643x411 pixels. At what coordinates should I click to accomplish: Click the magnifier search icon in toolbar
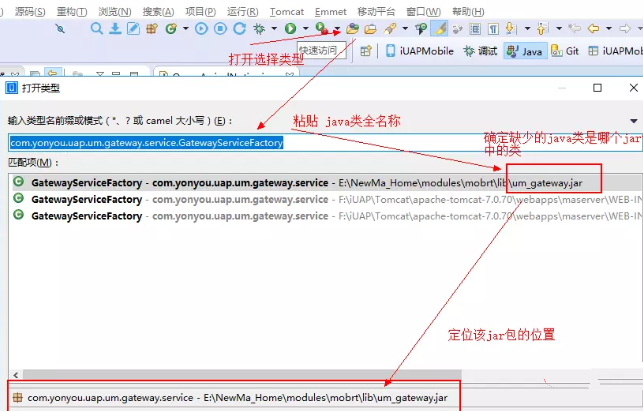(x=96, y=28)
